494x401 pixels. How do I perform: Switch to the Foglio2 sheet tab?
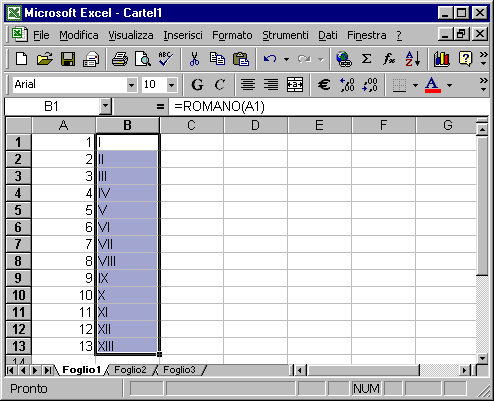[130, 370]
